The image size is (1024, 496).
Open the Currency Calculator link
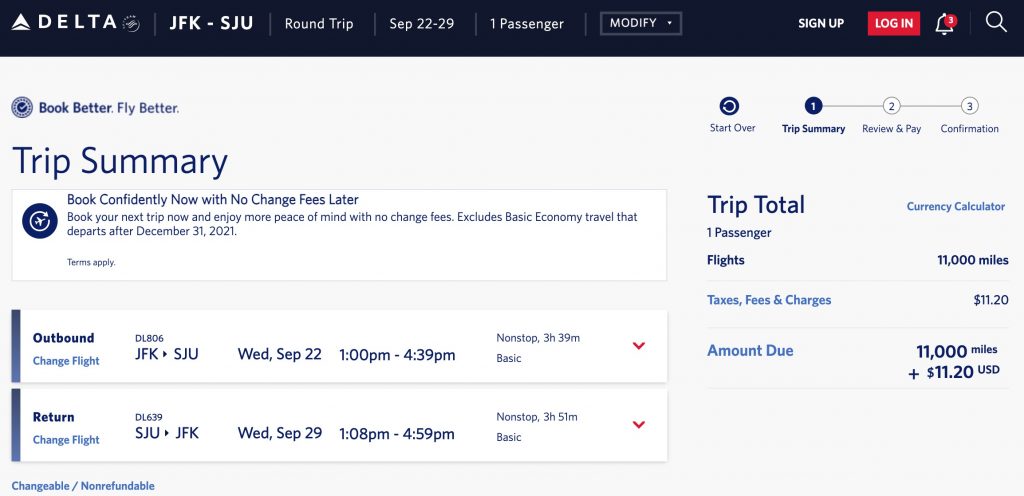coord(955,207)
